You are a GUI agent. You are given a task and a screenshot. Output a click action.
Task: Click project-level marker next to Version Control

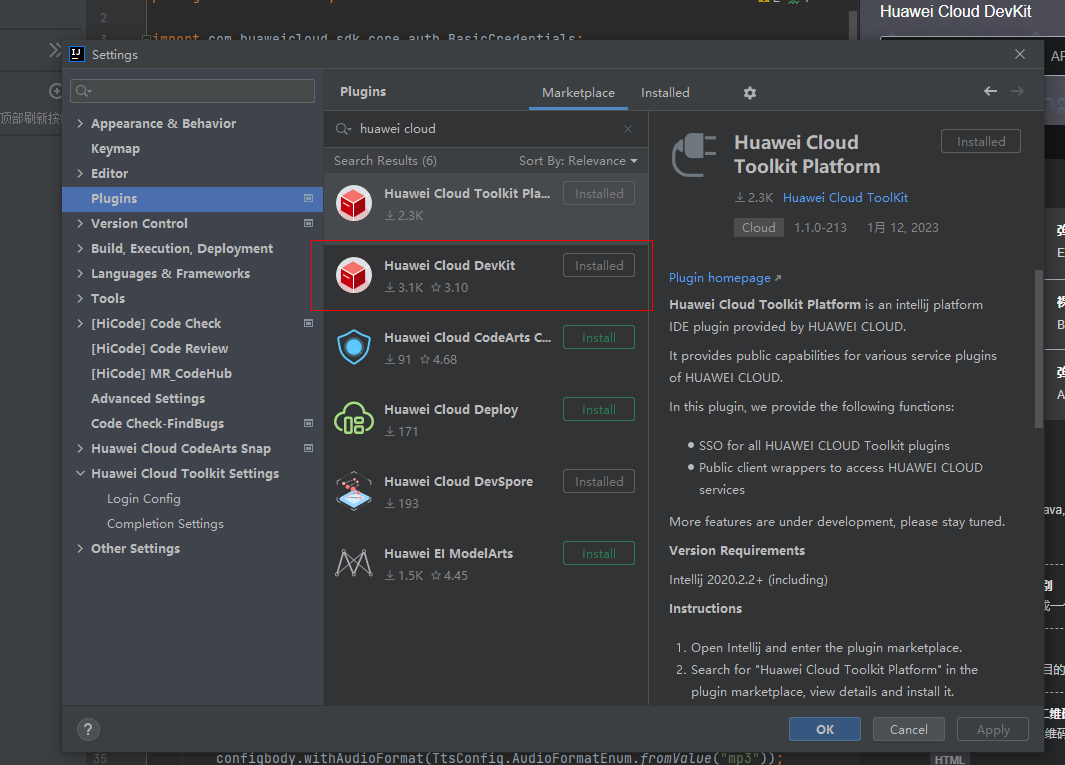(308, 224)
